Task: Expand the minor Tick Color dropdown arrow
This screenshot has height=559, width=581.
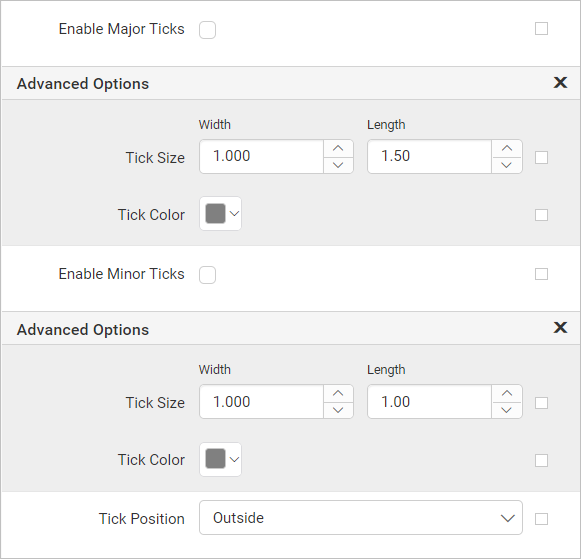Action: pyautogui.click(x=234, y=460)
